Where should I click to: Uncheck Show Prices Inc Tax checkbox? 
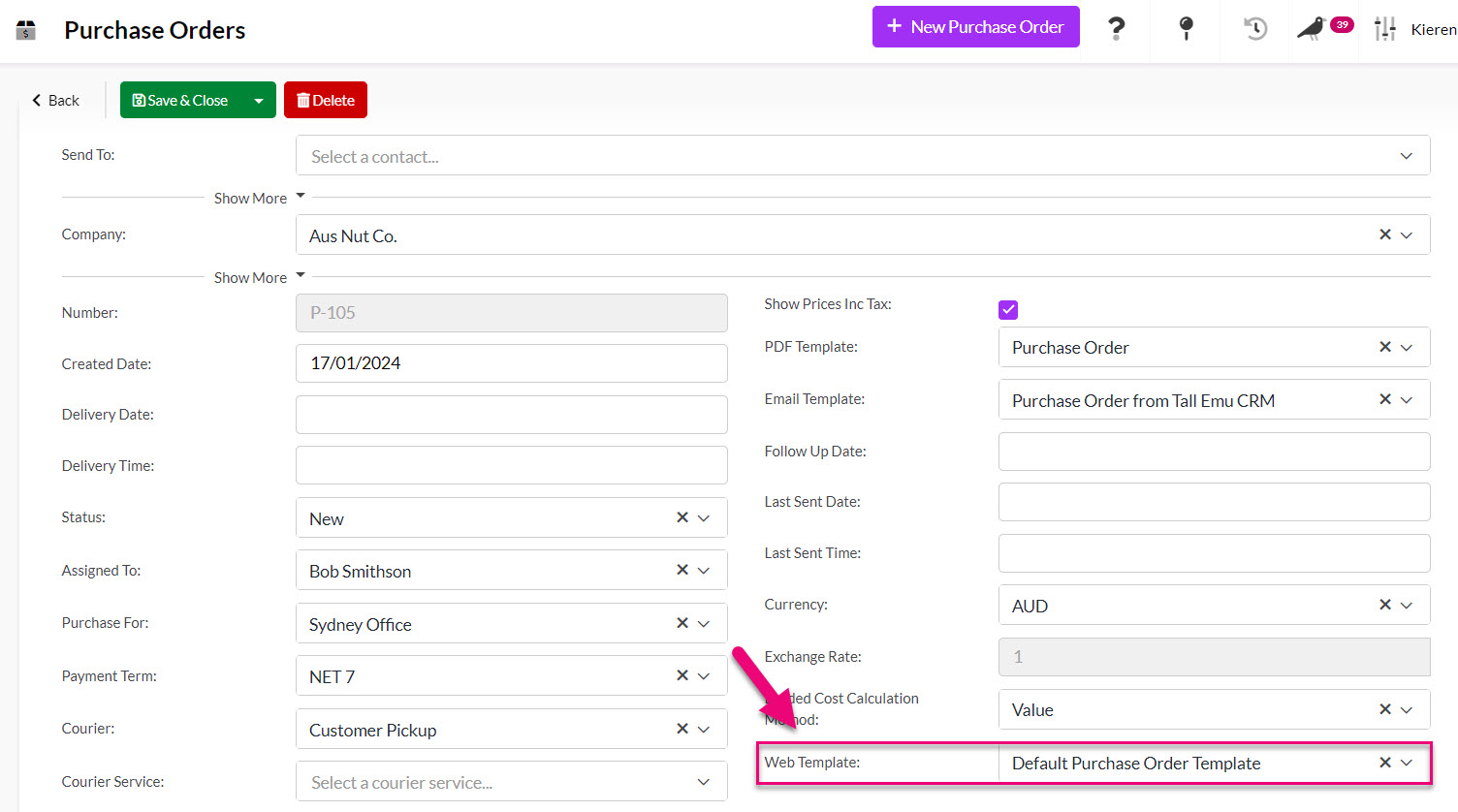[1008, 310]
